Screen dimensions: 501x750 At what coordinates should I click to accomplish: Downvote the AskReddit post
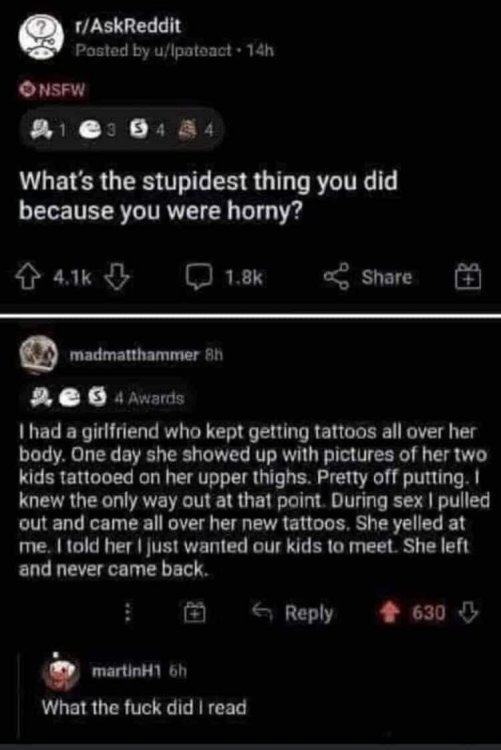click(117, 279)
